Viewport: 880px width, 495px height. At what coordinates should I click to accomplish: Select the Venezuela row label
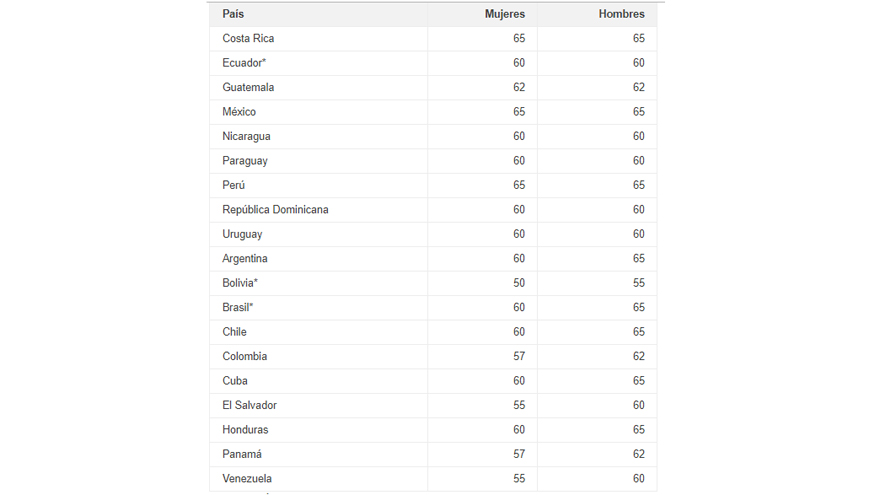pyautogui.click(x=247, y=479)
